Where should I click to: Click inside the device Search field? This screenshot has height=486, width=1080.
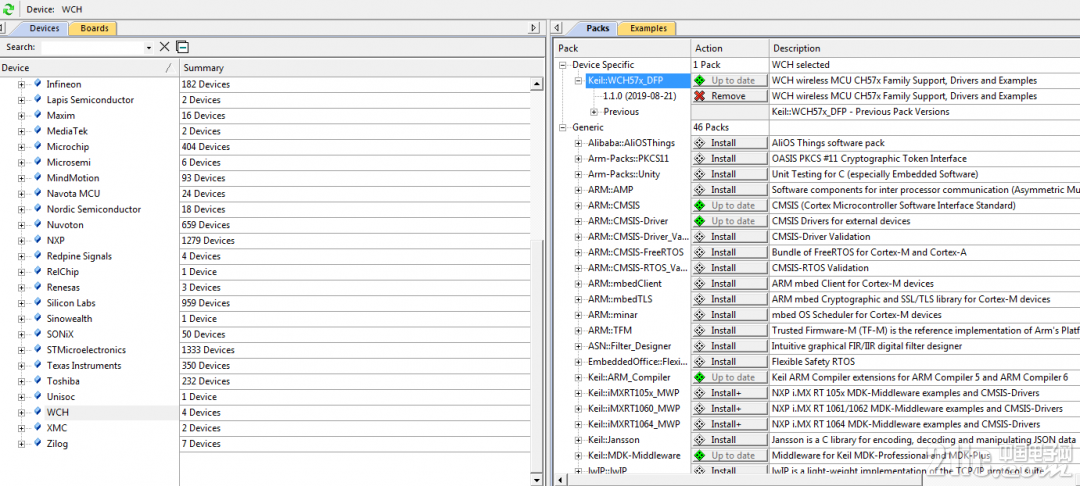tap(92, 47)
